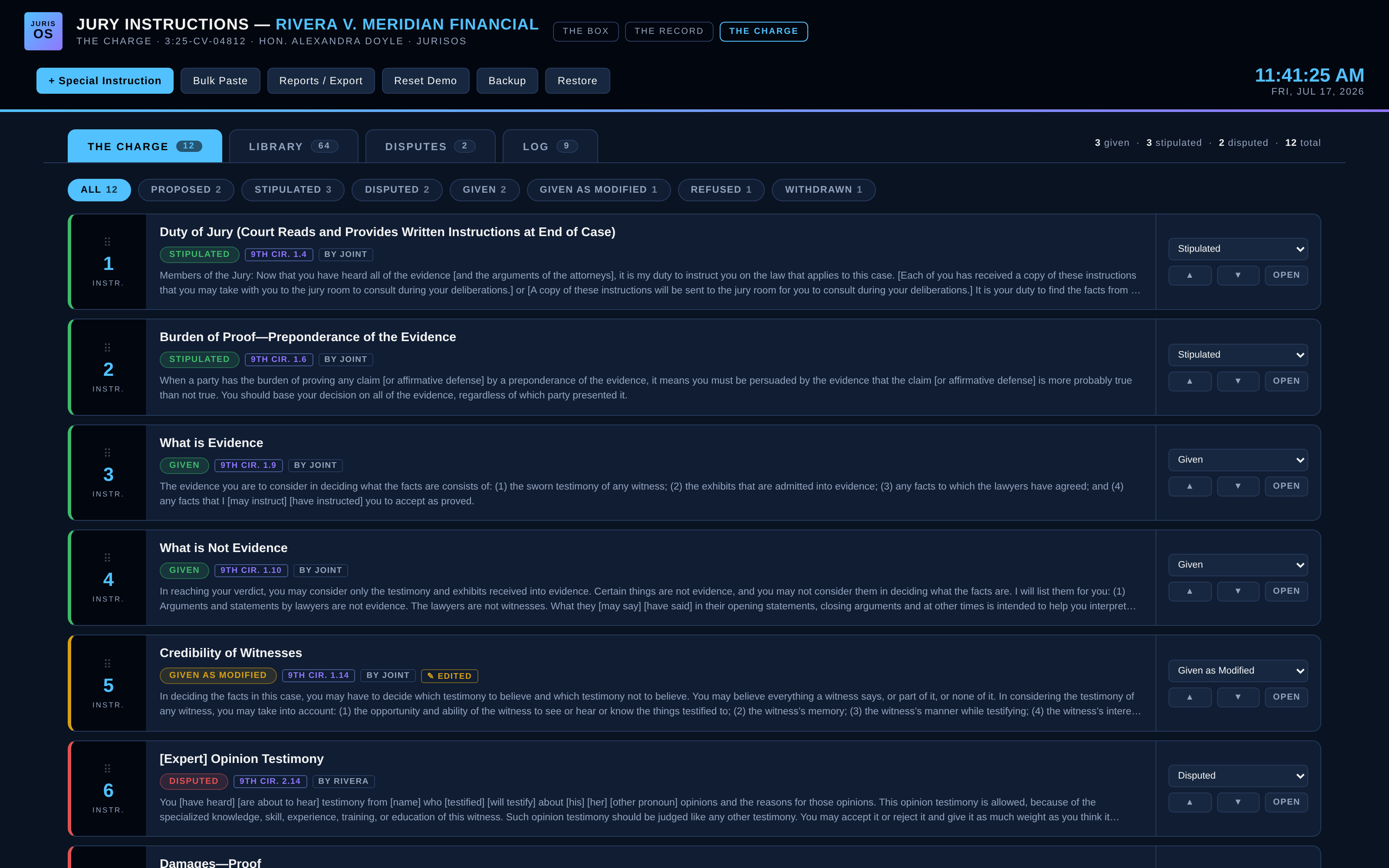Click the Backup button
This screenshot has height=868, width=1389.
[x=507, y=81]
